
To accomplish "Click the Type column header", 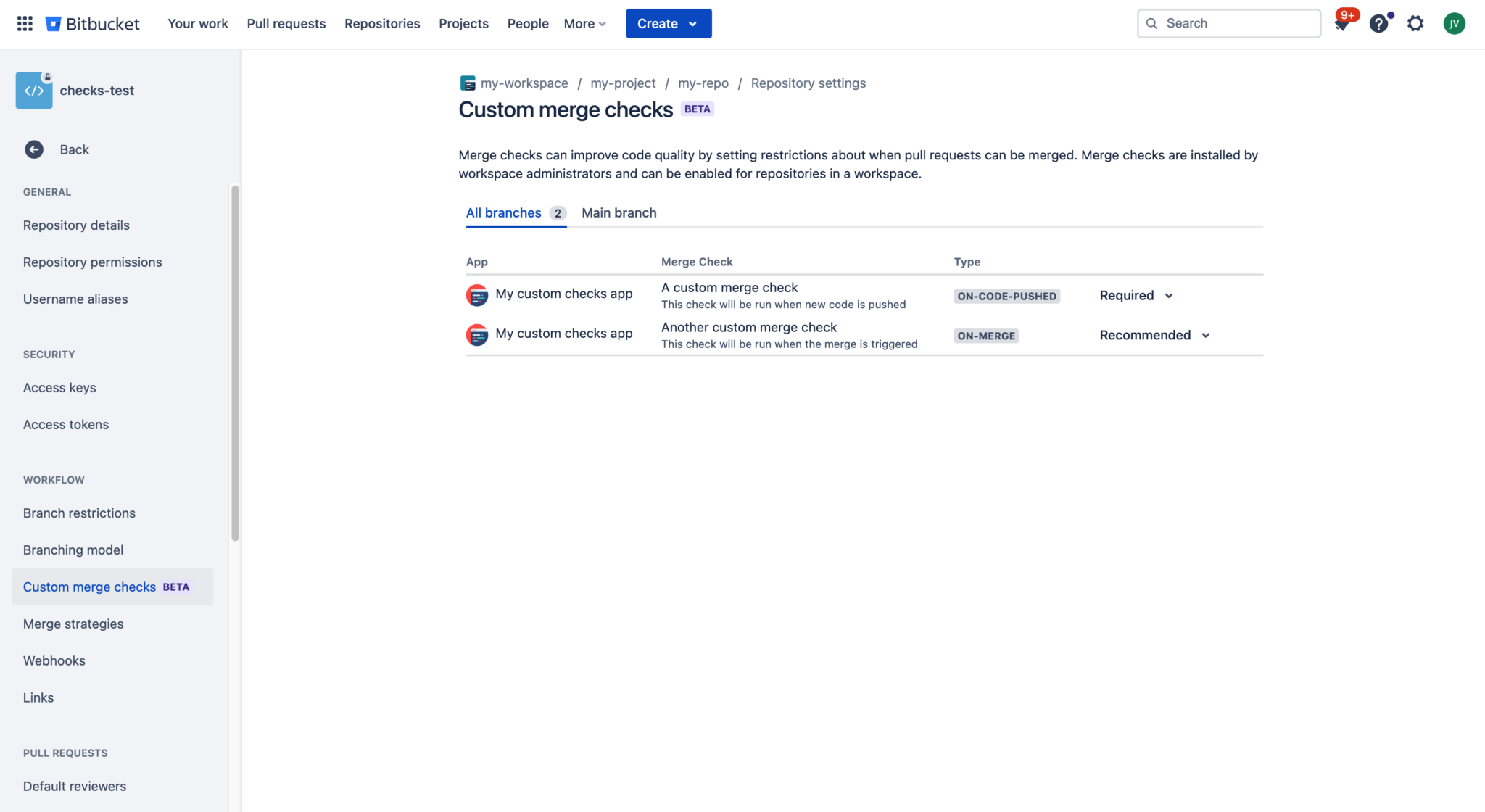I will [x=967, y=262].
